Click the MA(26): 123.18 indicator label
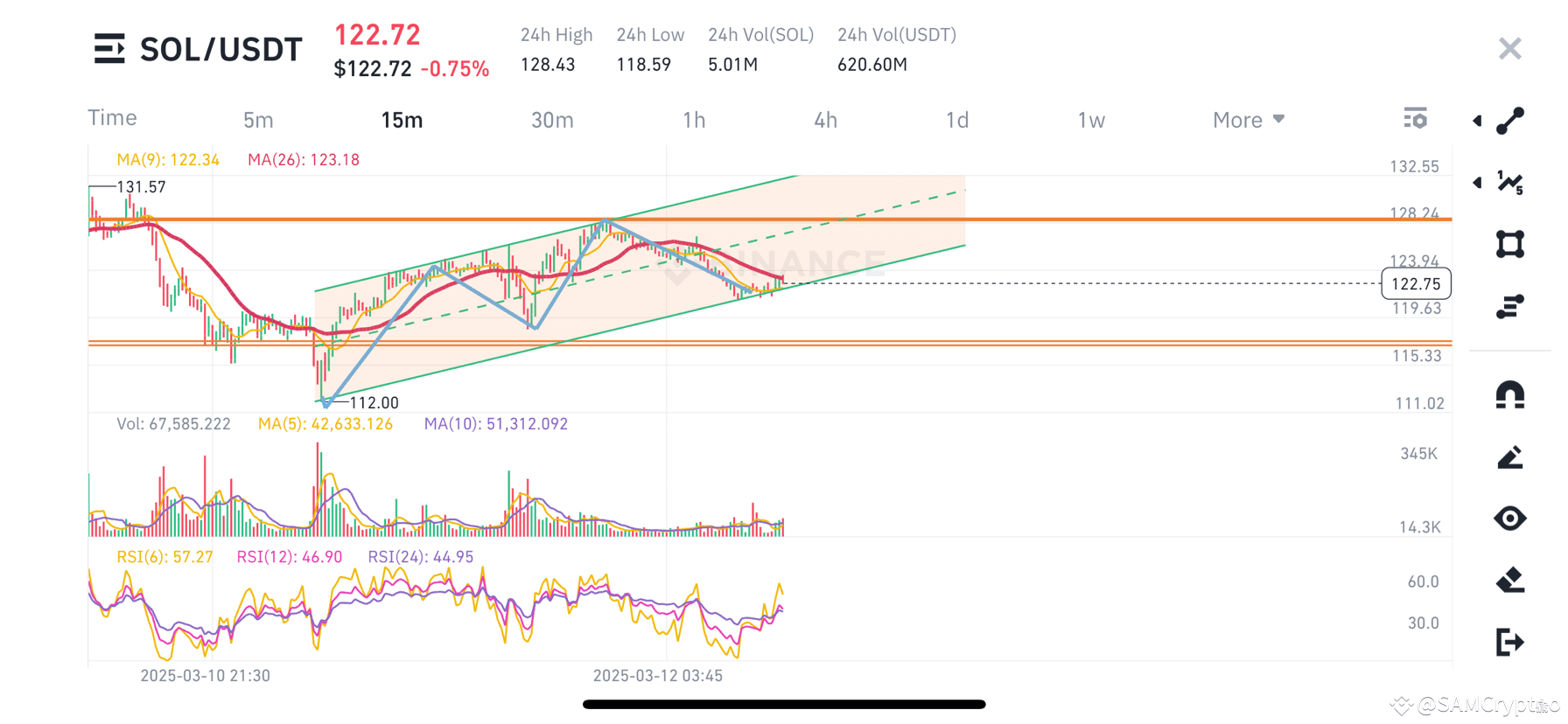The height and width of the screenshot is (724, 1568). [304, 160]
